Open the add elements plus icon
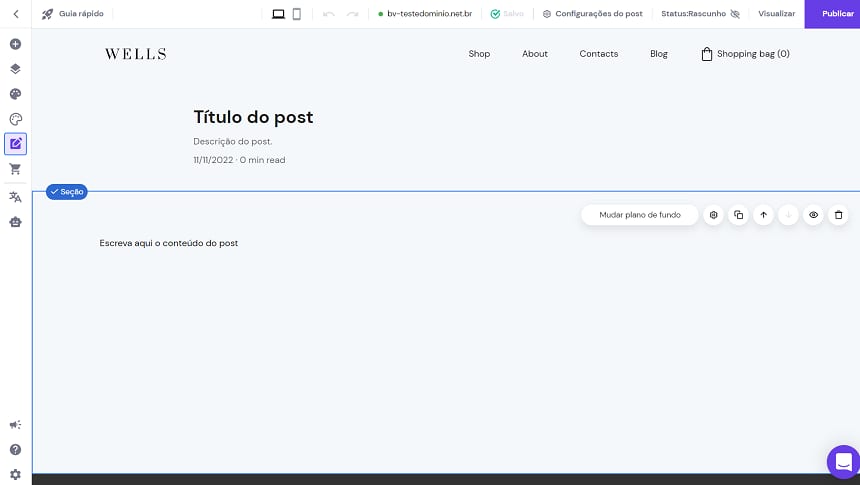The image size is (860, 485). [x=15, y=44]
